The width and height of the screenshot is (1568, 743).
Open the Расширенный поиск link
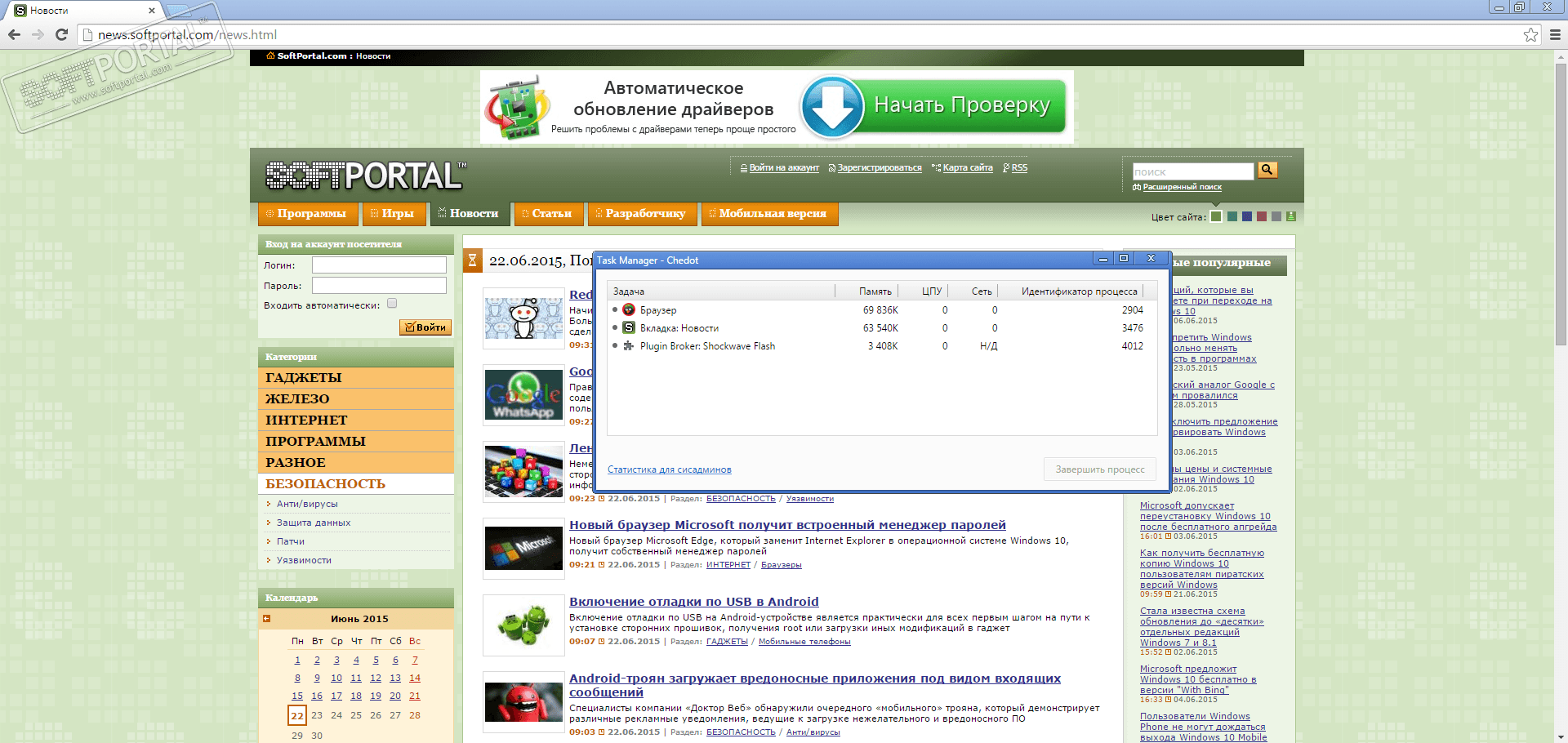1183,188
